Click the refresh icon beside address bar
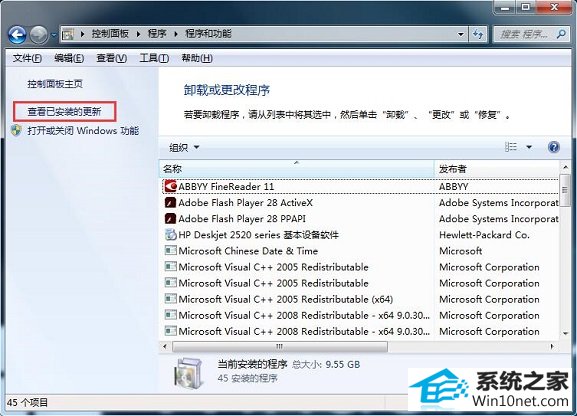 (478, 35)
